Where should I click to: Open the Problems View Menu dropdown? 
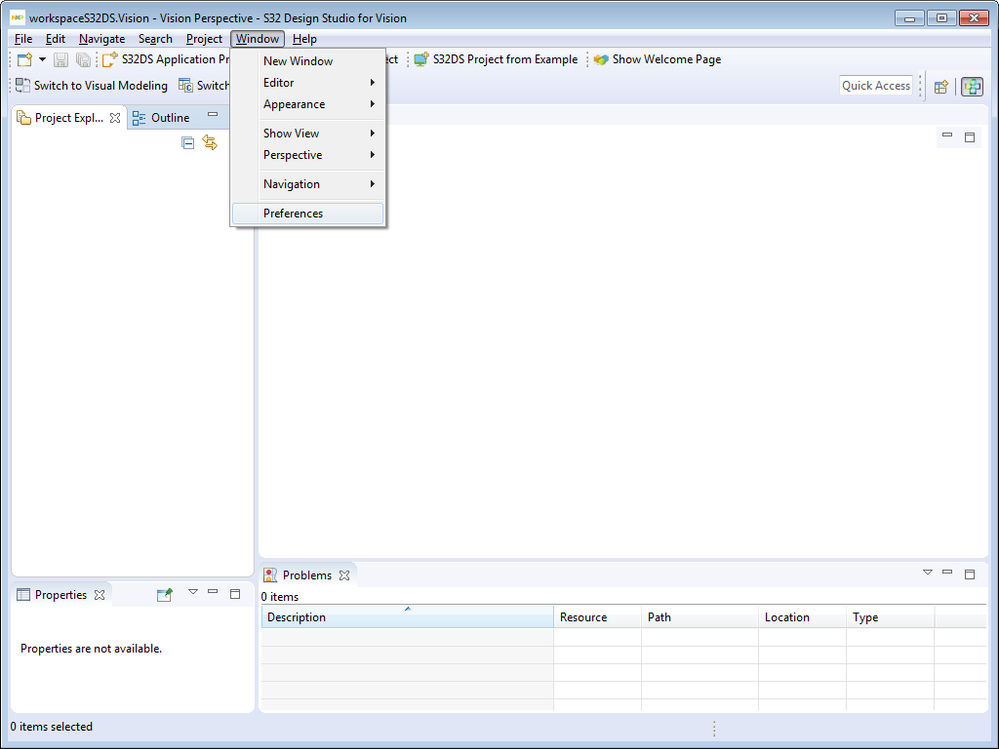coord(928,573)
